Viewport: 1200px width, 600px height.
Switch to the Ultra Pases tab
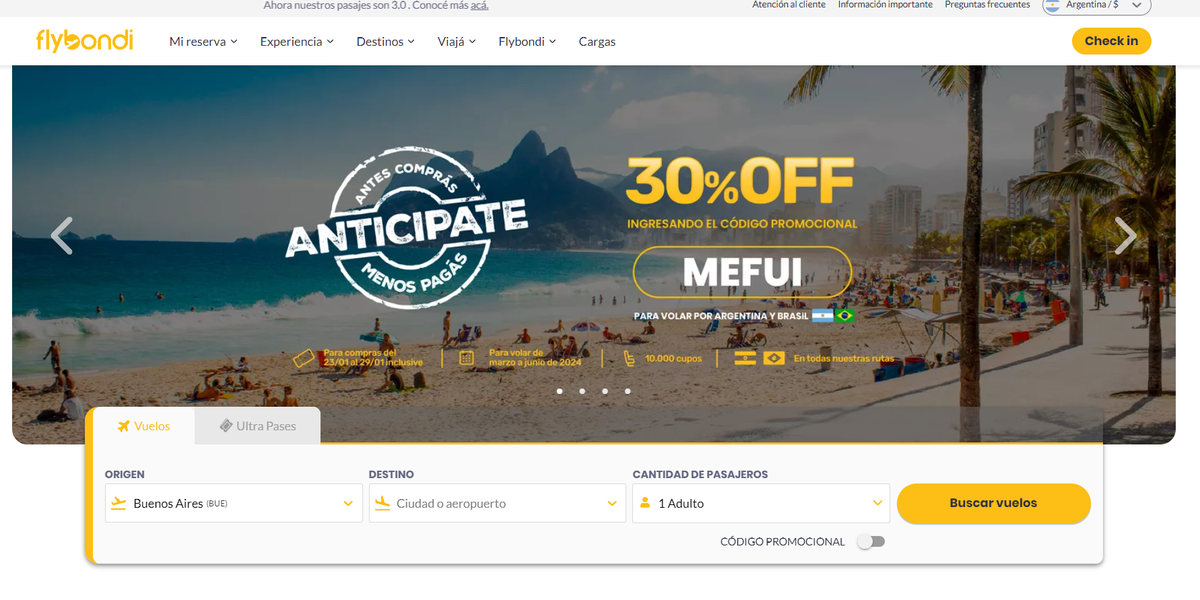click(258, 426)
